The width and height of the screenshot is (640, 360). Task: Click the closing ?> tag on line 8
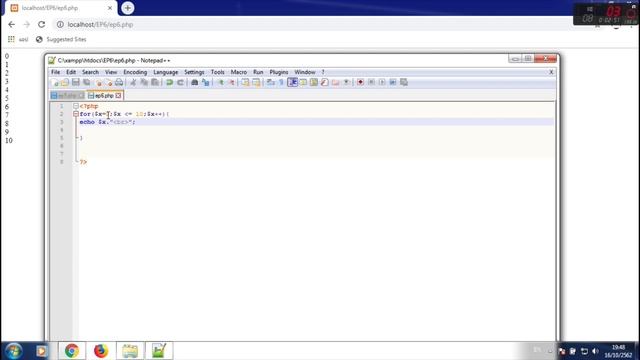tap(83, 162)
